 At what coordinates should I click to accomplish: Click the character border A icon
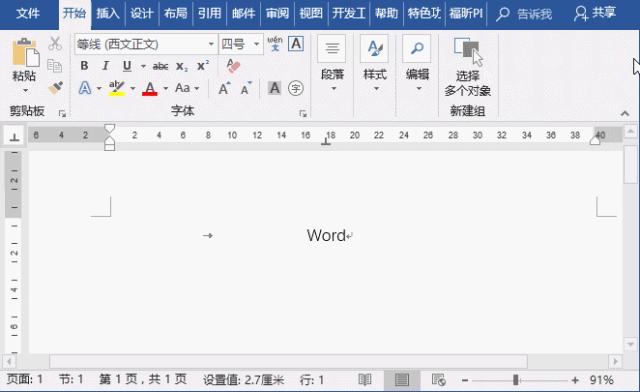point(296,43)
